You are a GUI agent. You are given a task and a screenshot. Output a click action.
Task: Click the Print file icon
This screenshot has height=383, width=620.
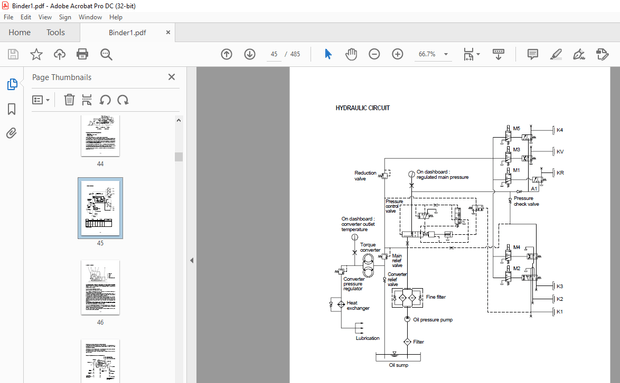[82, 54]
